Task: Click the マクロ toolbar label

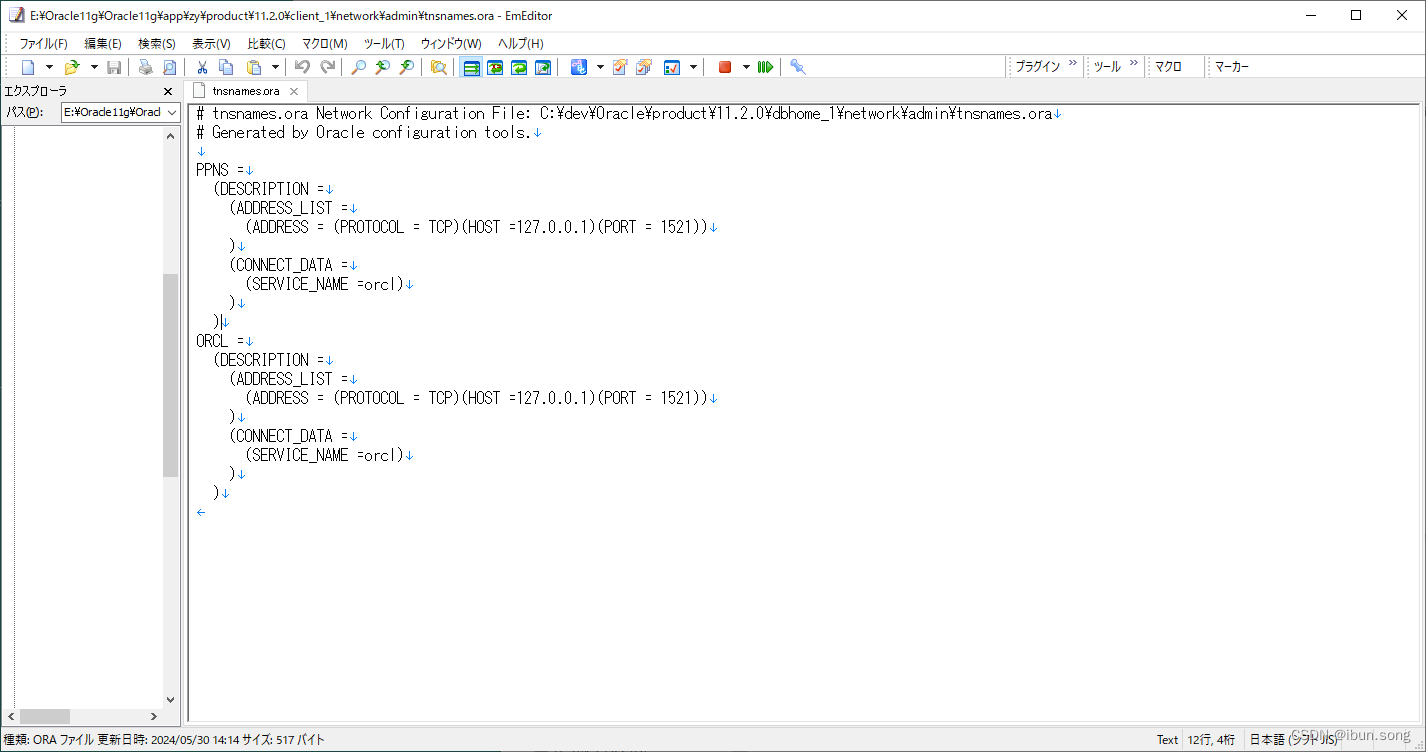Action: pos(1168,67)
